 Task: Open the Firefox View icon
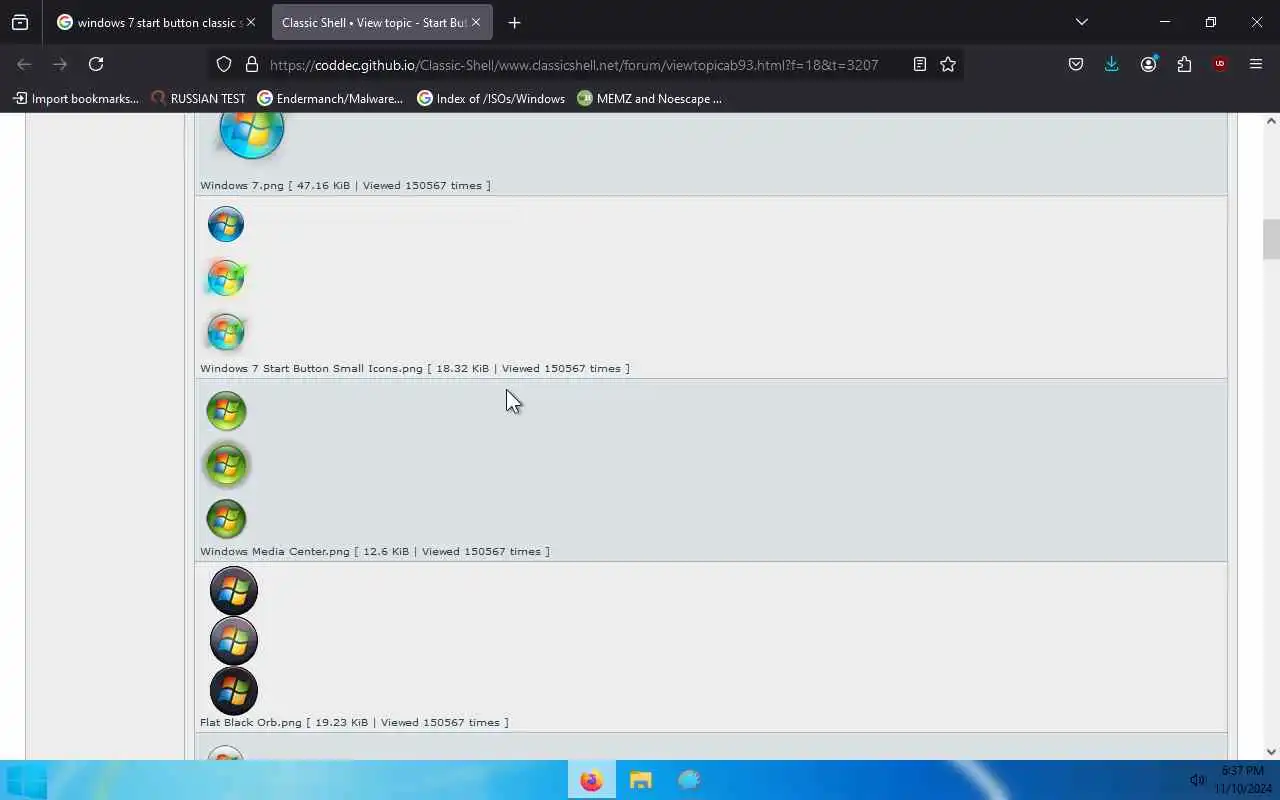pyautogui.click(x=20, y=22)
